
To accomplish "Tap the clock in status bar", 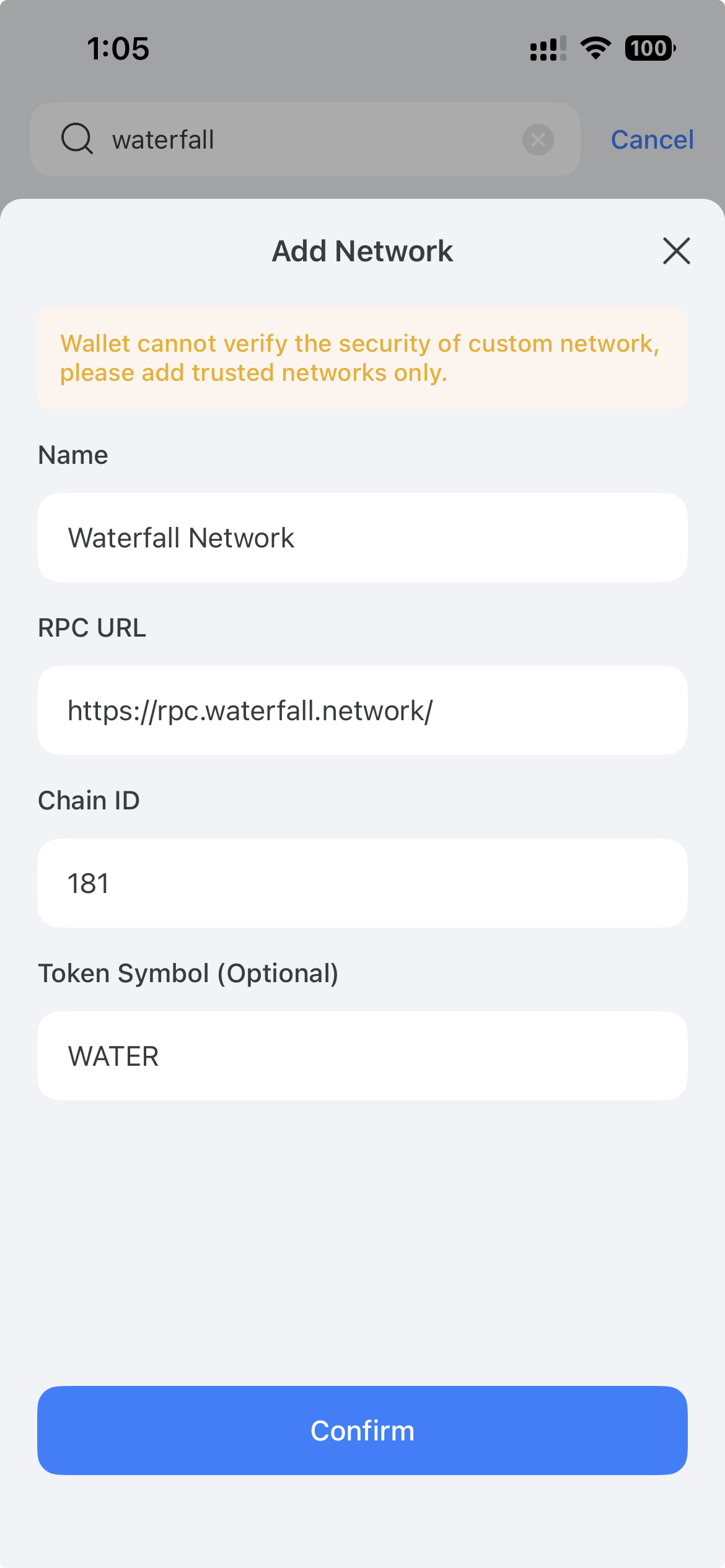I will 118,48.
